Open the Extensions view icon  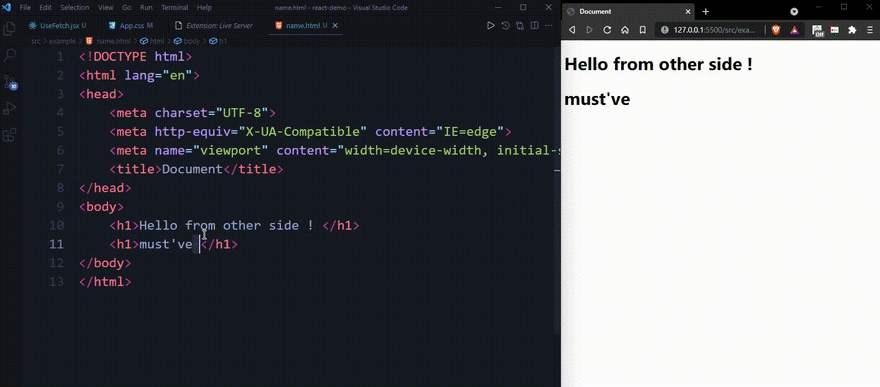[x=10, y=135]
